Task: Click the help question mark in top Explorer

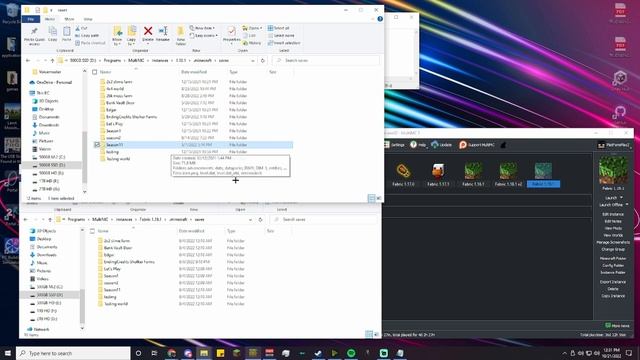Action: coord(380,19)
